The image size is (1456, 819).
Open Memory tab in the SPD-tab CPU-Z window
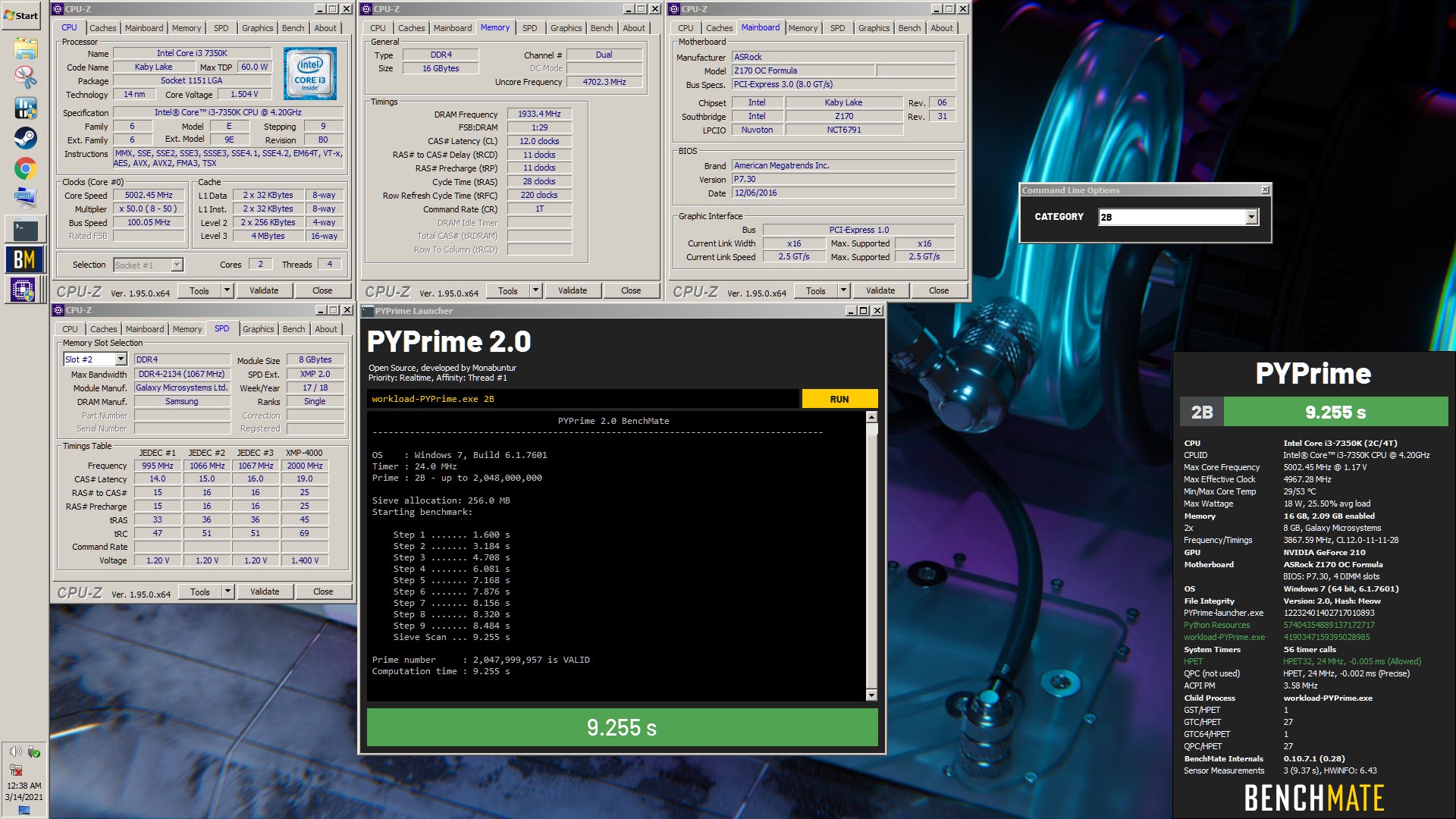pyautogui.click(x=187, y=329)
